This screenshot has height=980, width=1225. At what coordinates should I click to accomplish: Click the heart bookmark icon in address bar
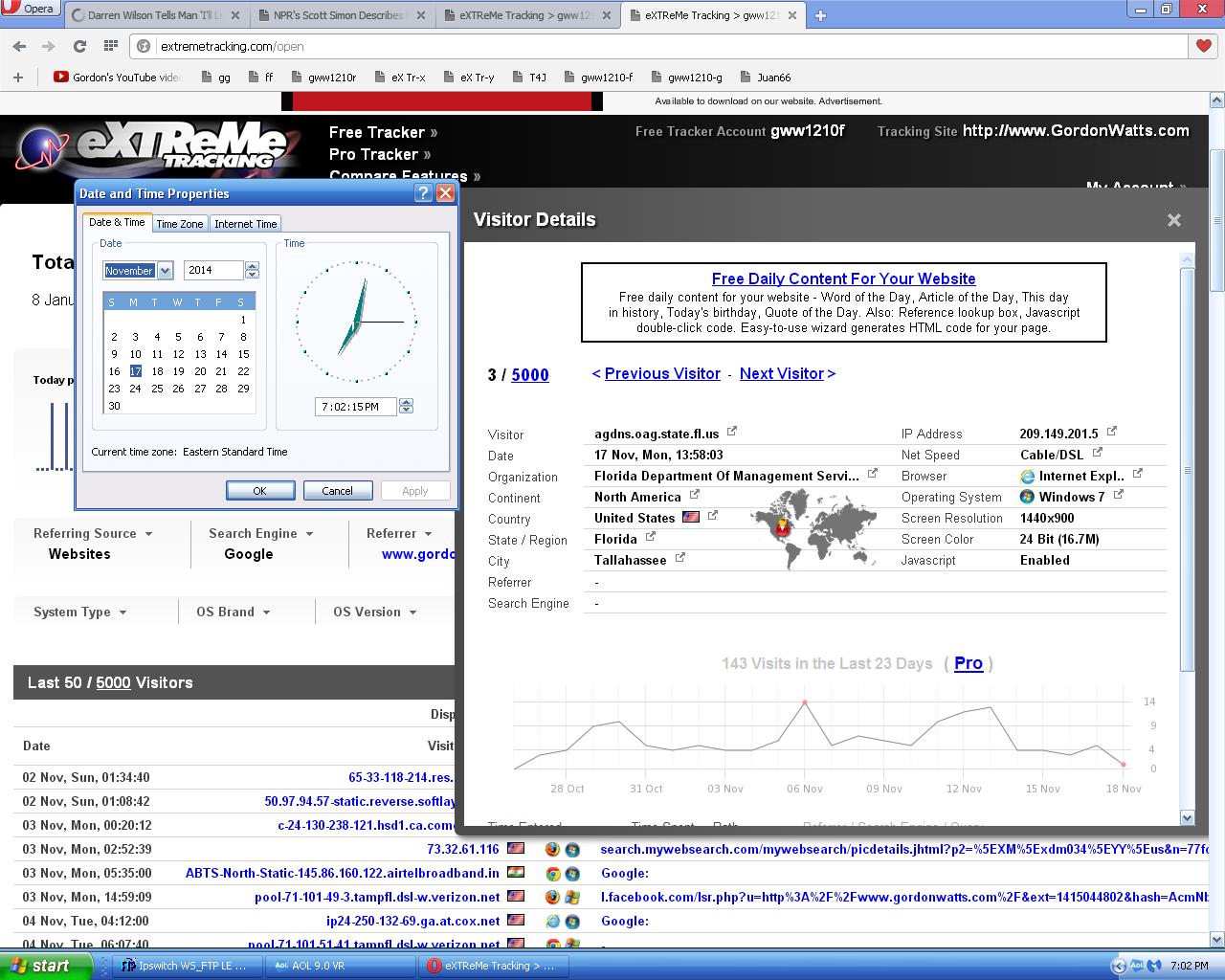click(1204, 46)
